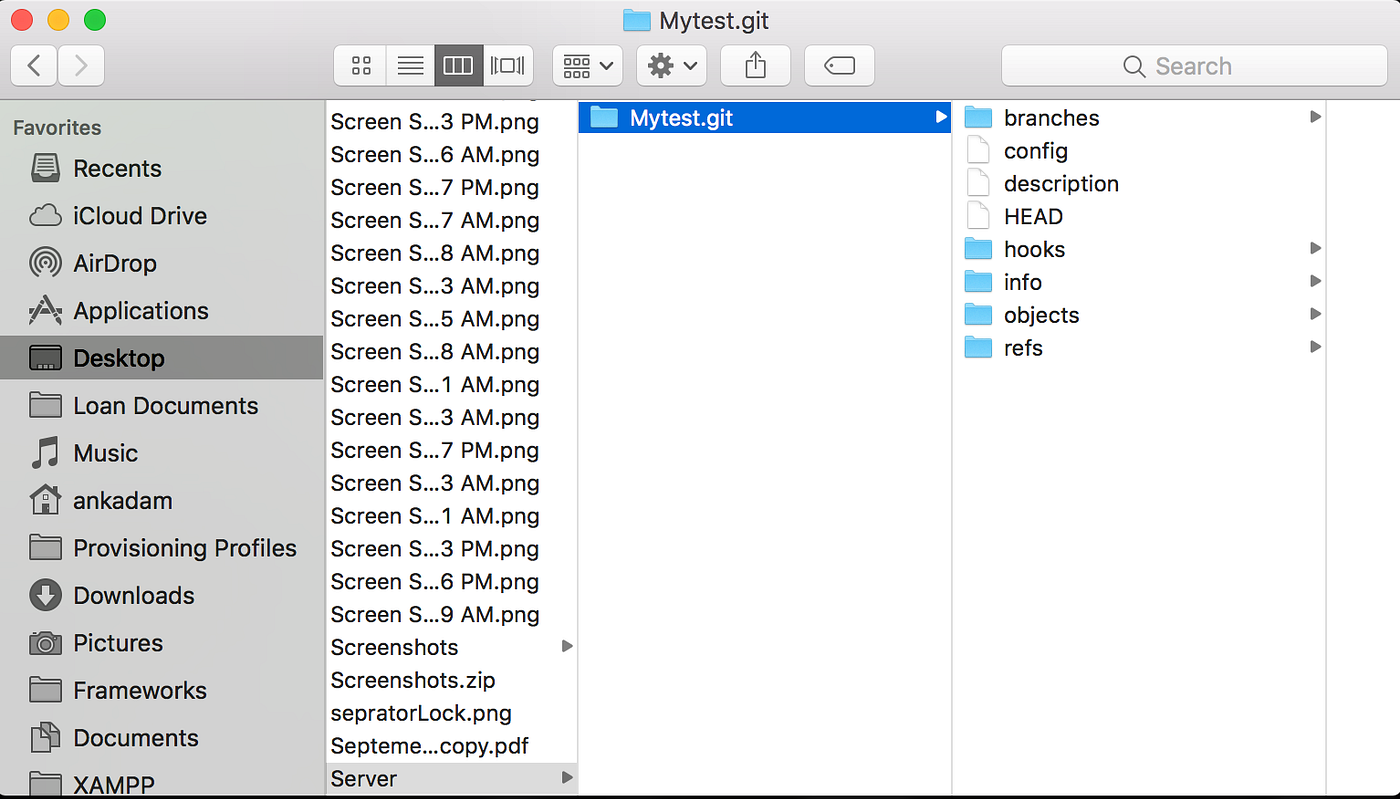This screenshot has width=1400, height=799.
Task: Open the Share menu icon
Action: point(755,65)
